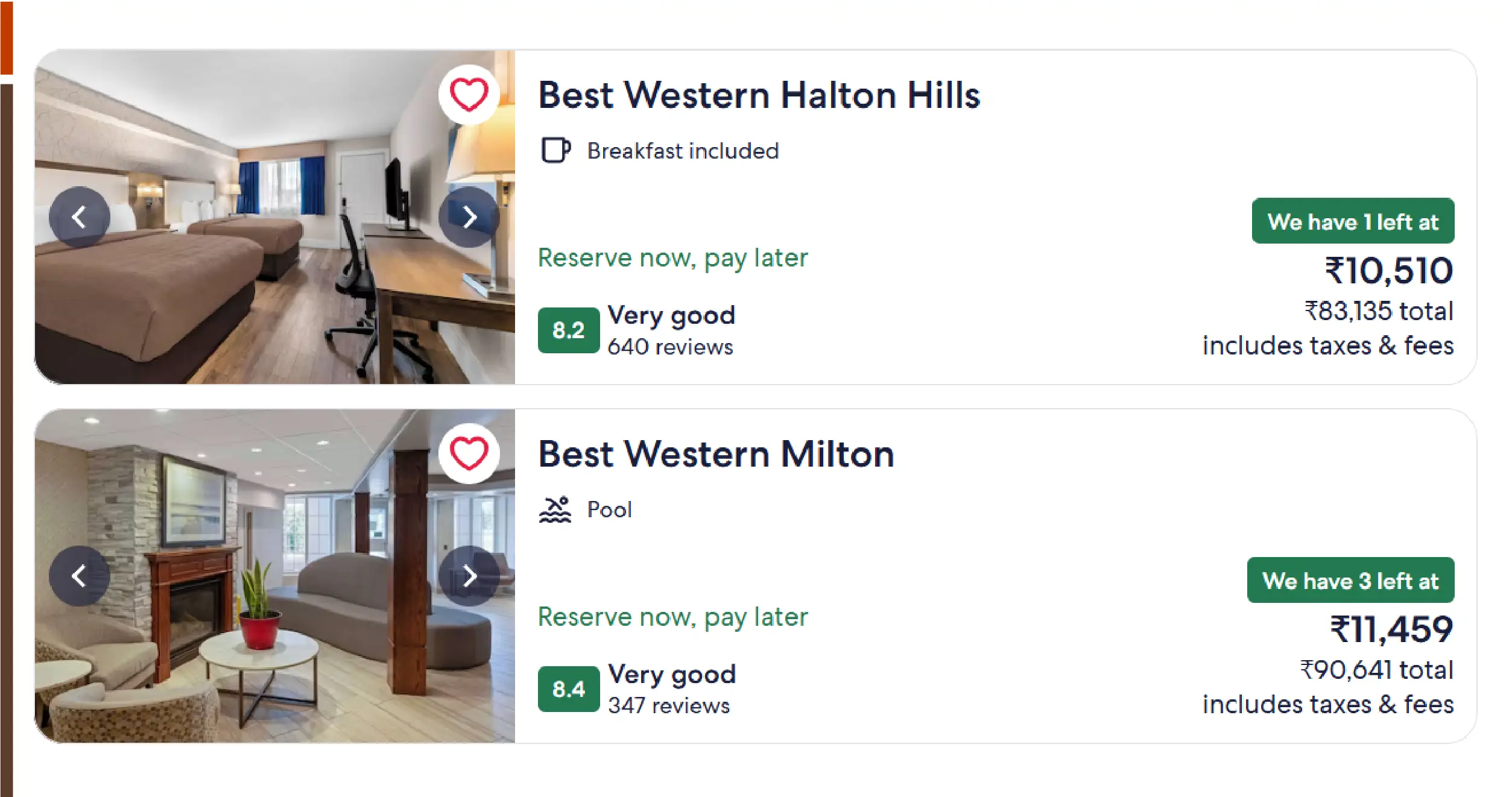
Task: Click the 8.2 rating badge
Action: [x=568, y=330]
